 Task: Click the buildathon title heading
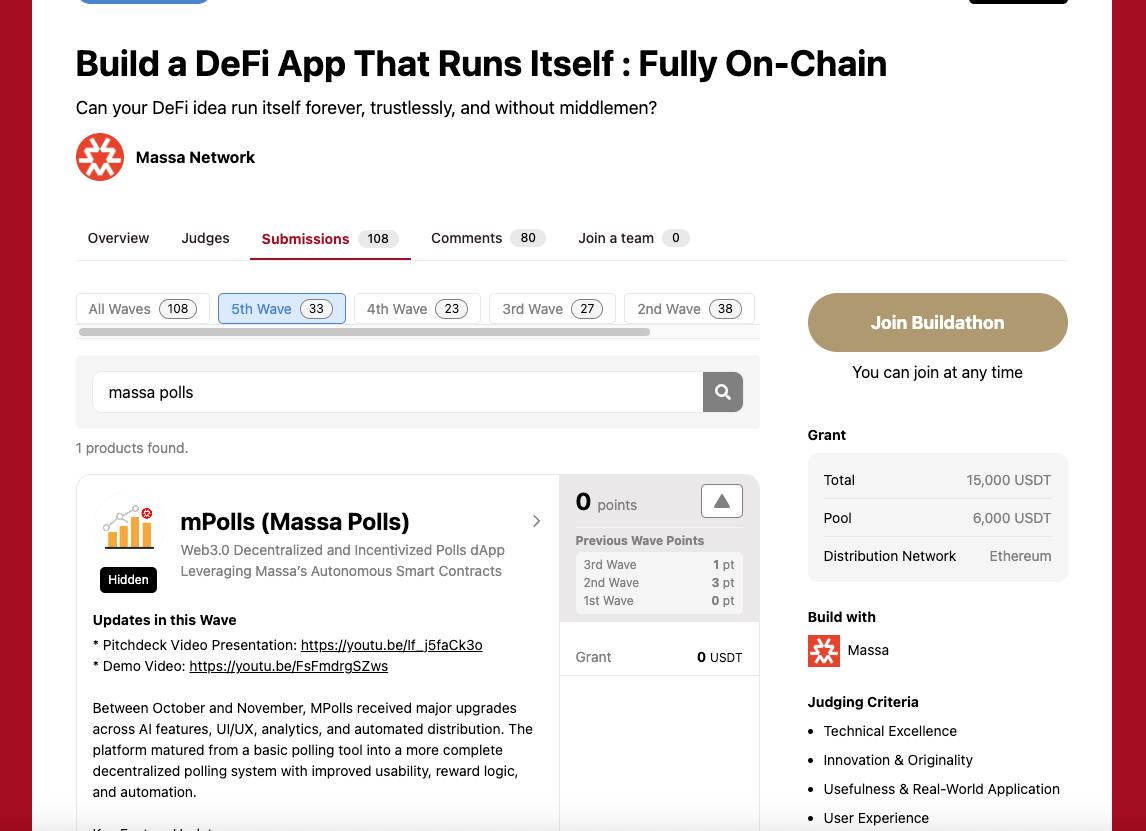tap(481, 64)
